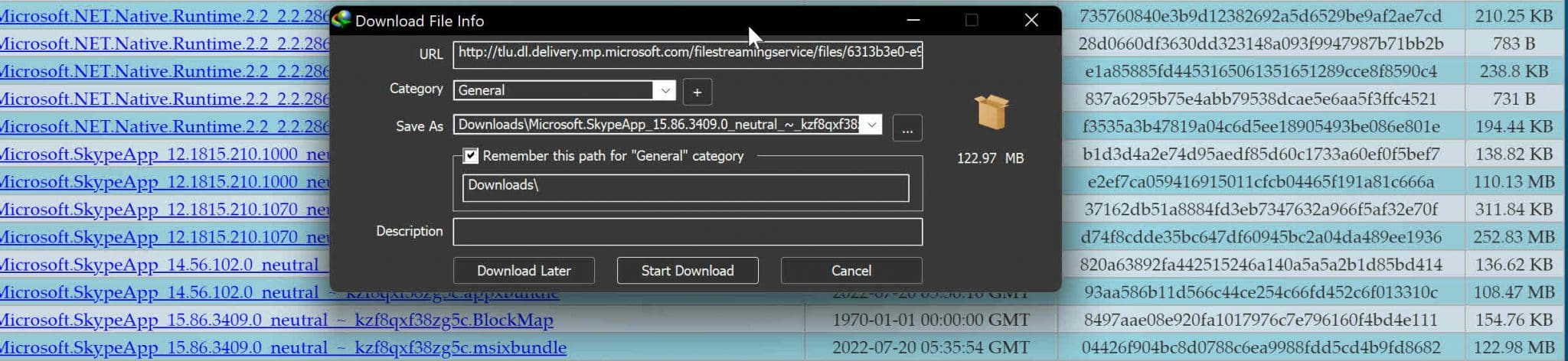
Task: Click the URL input field
Action: (688, 54)
